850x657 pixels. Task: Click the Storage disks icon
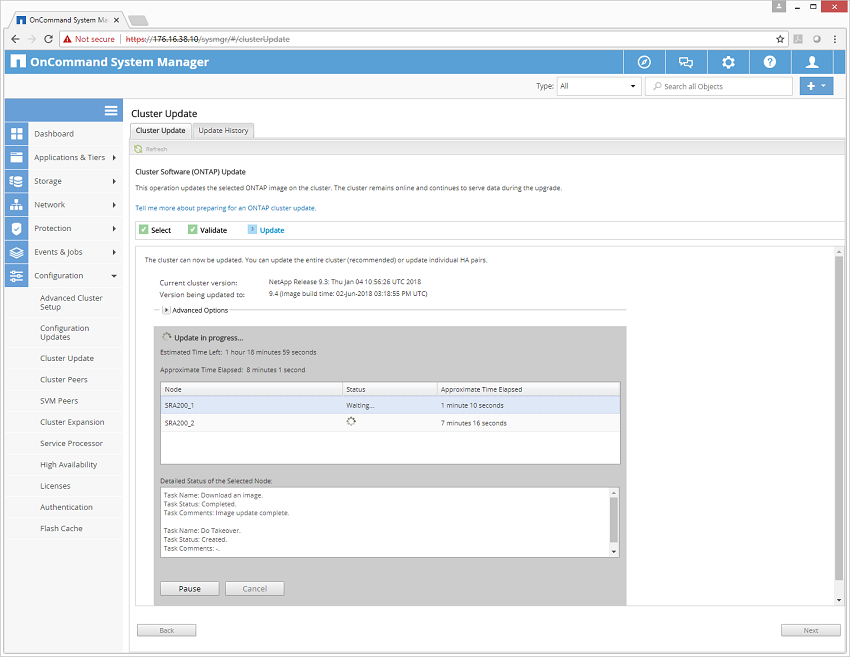[x=17, y=181]
